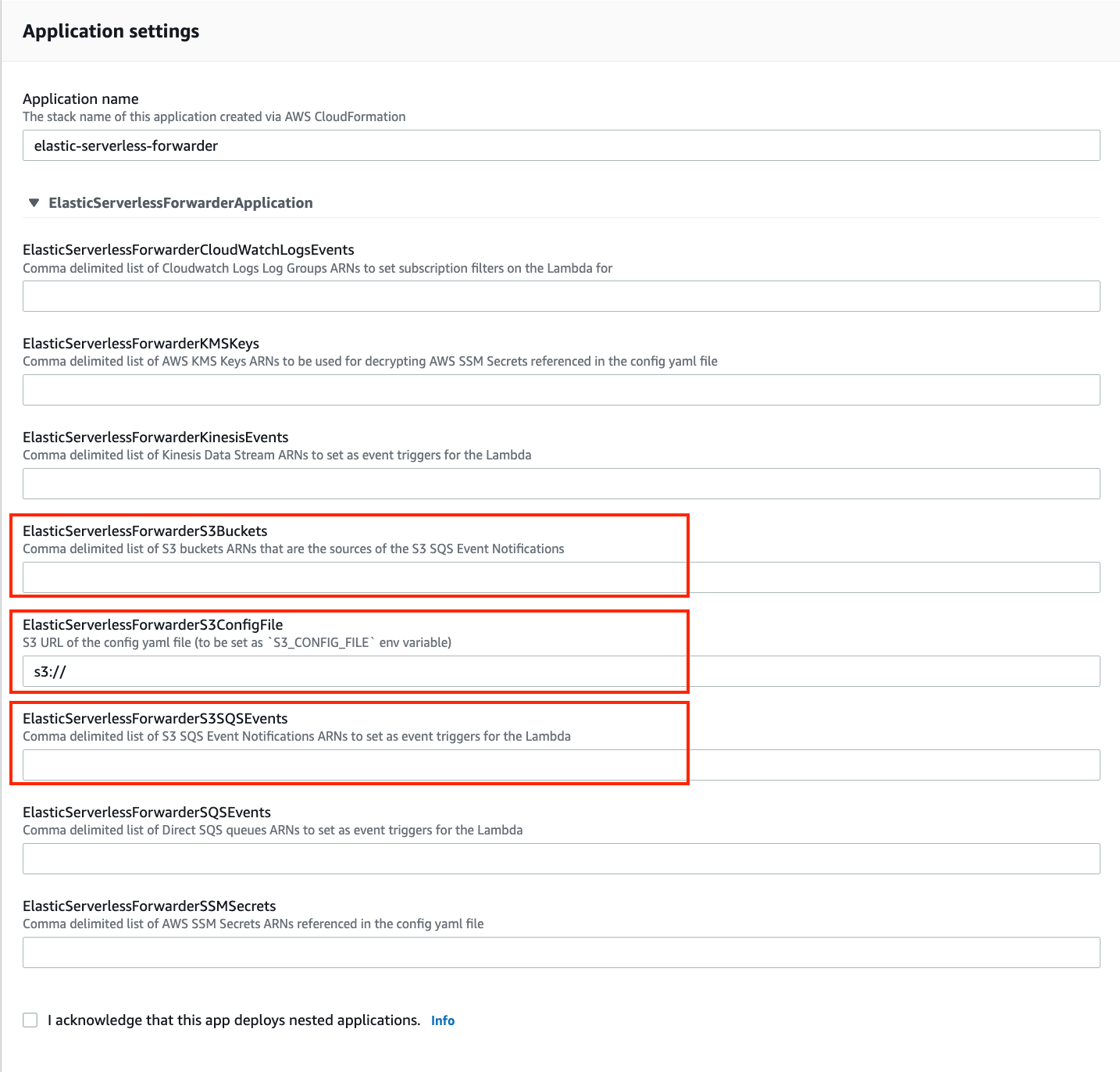Select the ElasticServerlessForwarderSQSEvents label
The image size is (1120, 1072).
point(147,812)
